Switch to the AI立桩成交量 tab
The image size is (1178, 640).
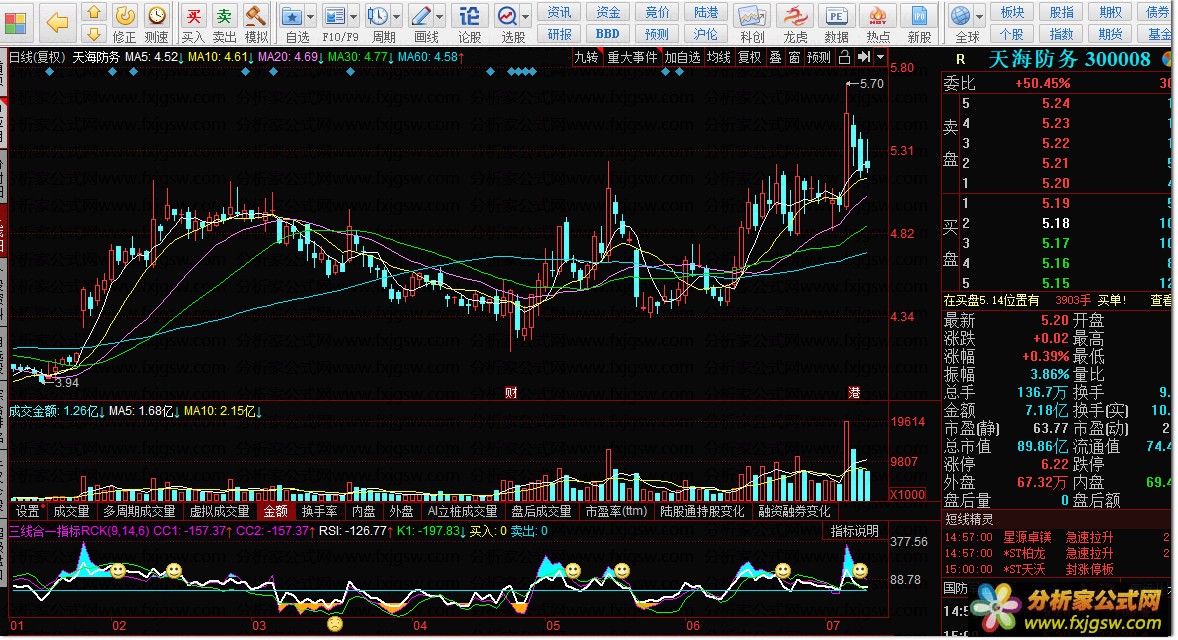462,512
